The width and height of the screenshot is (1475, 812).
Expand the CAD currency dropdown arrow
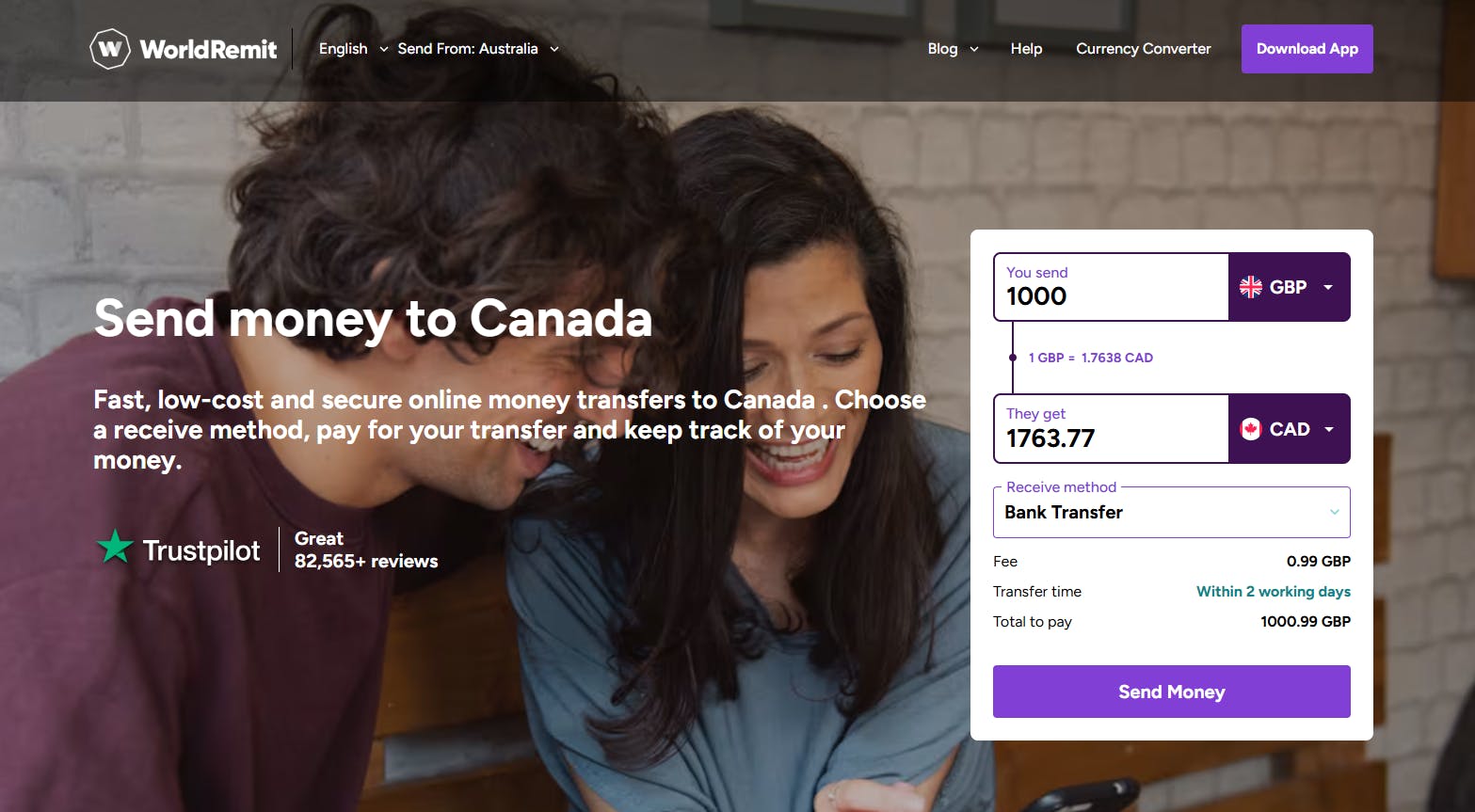1329,429
